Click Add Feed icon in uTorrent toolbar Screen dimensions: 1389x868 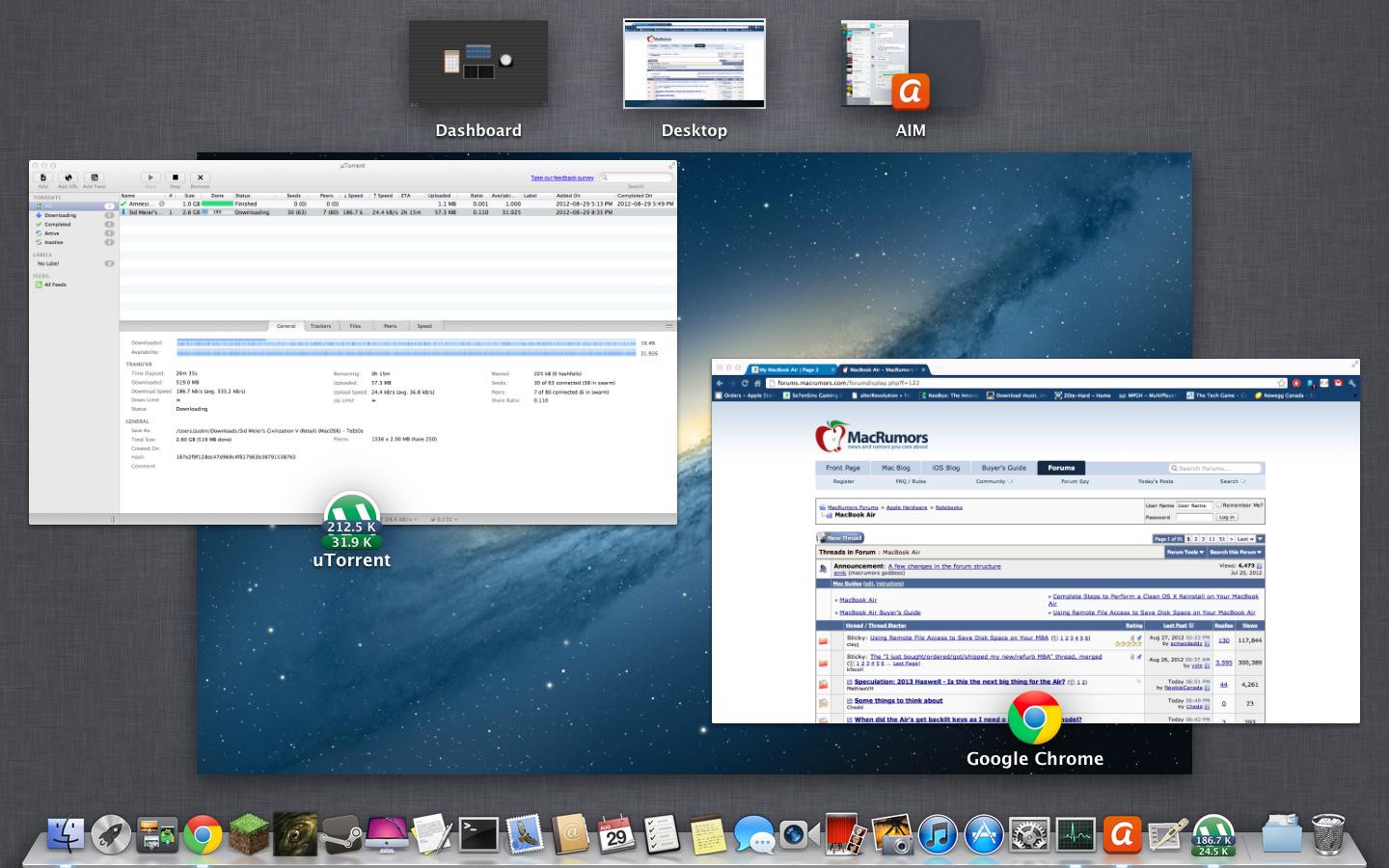tap(94, 177)
